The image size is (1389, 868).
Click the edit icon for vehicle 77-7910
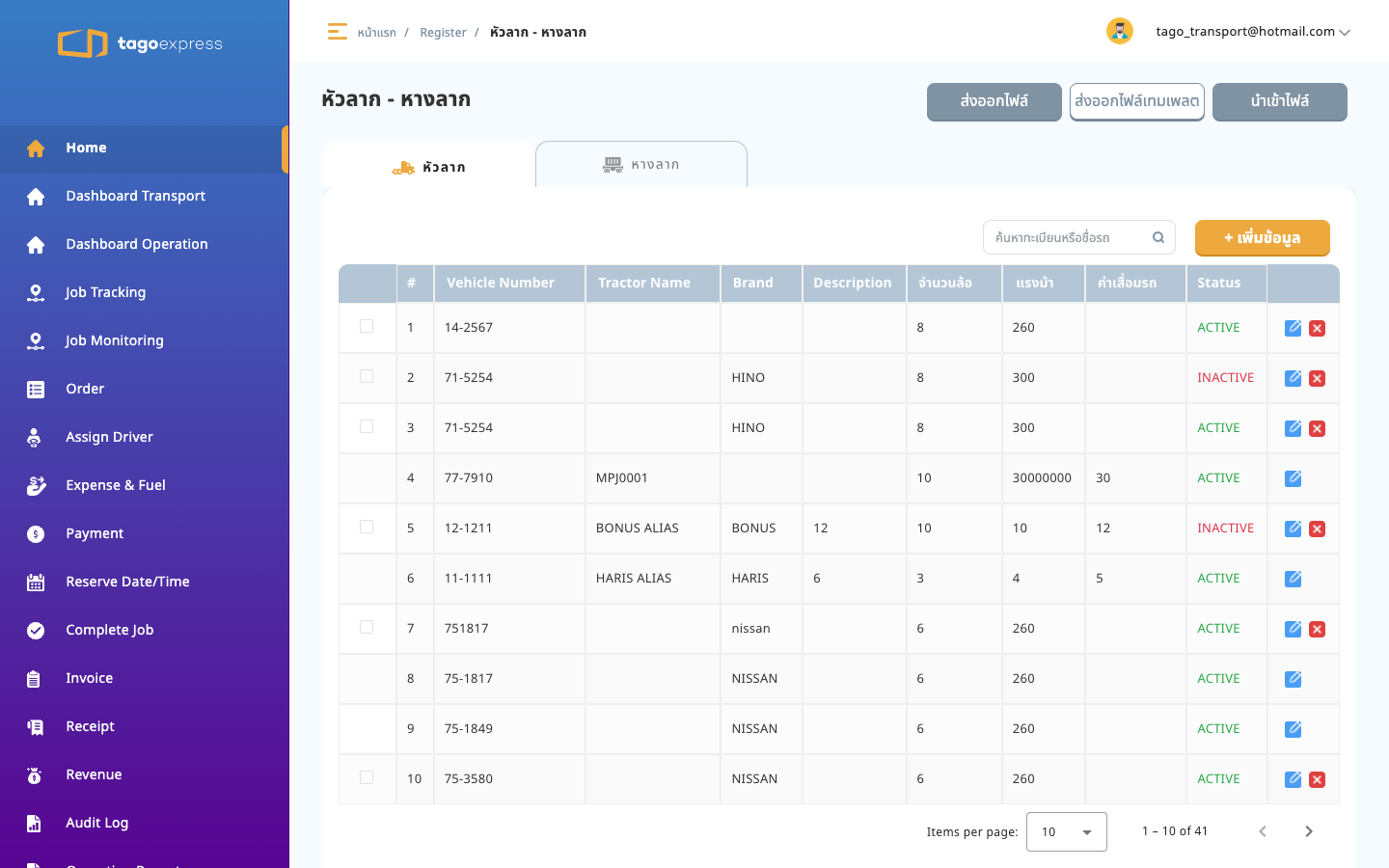(1294, 478)
